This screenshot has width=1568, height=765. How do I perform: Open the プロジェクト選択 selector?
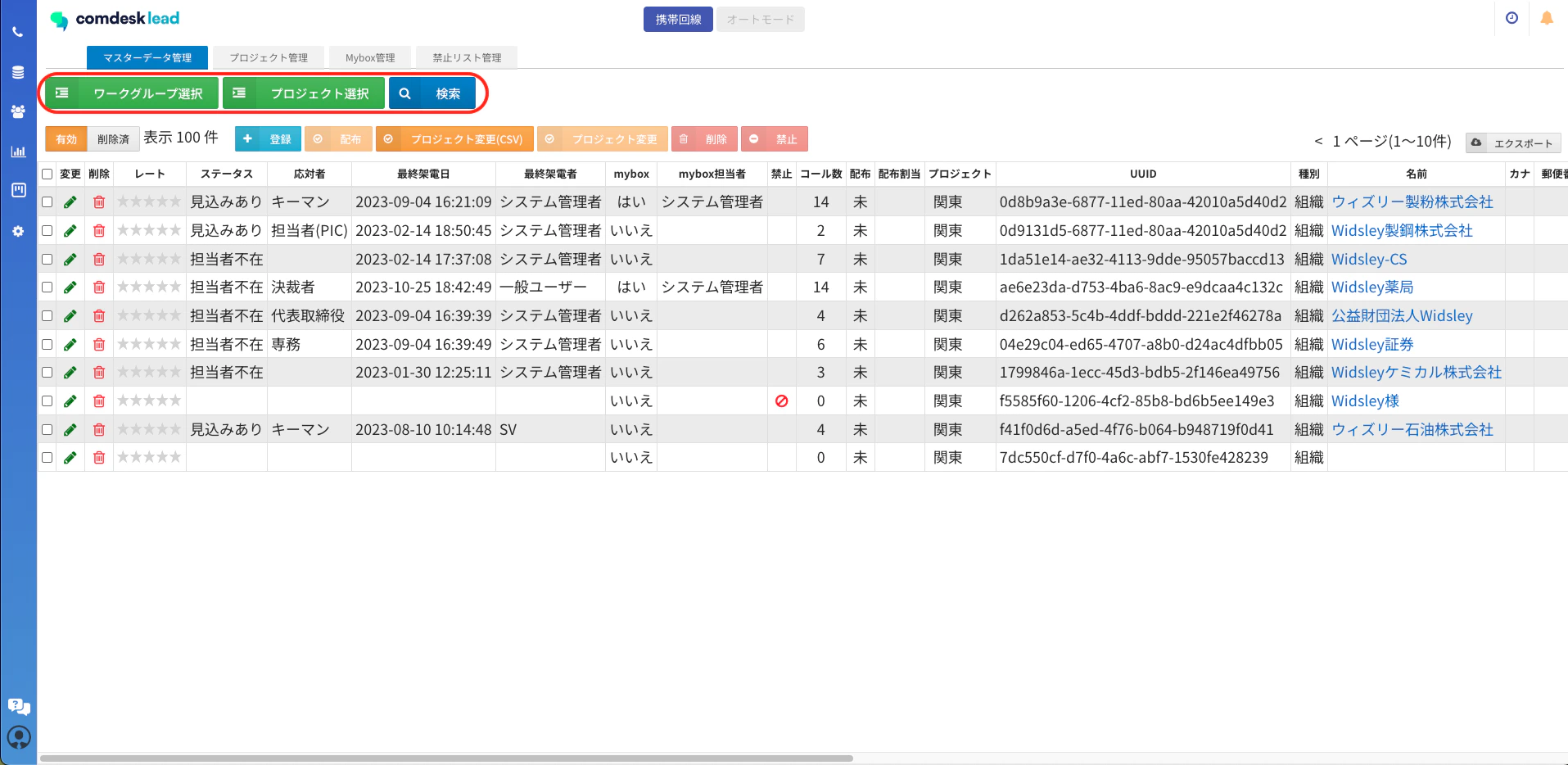click(304, 93)
